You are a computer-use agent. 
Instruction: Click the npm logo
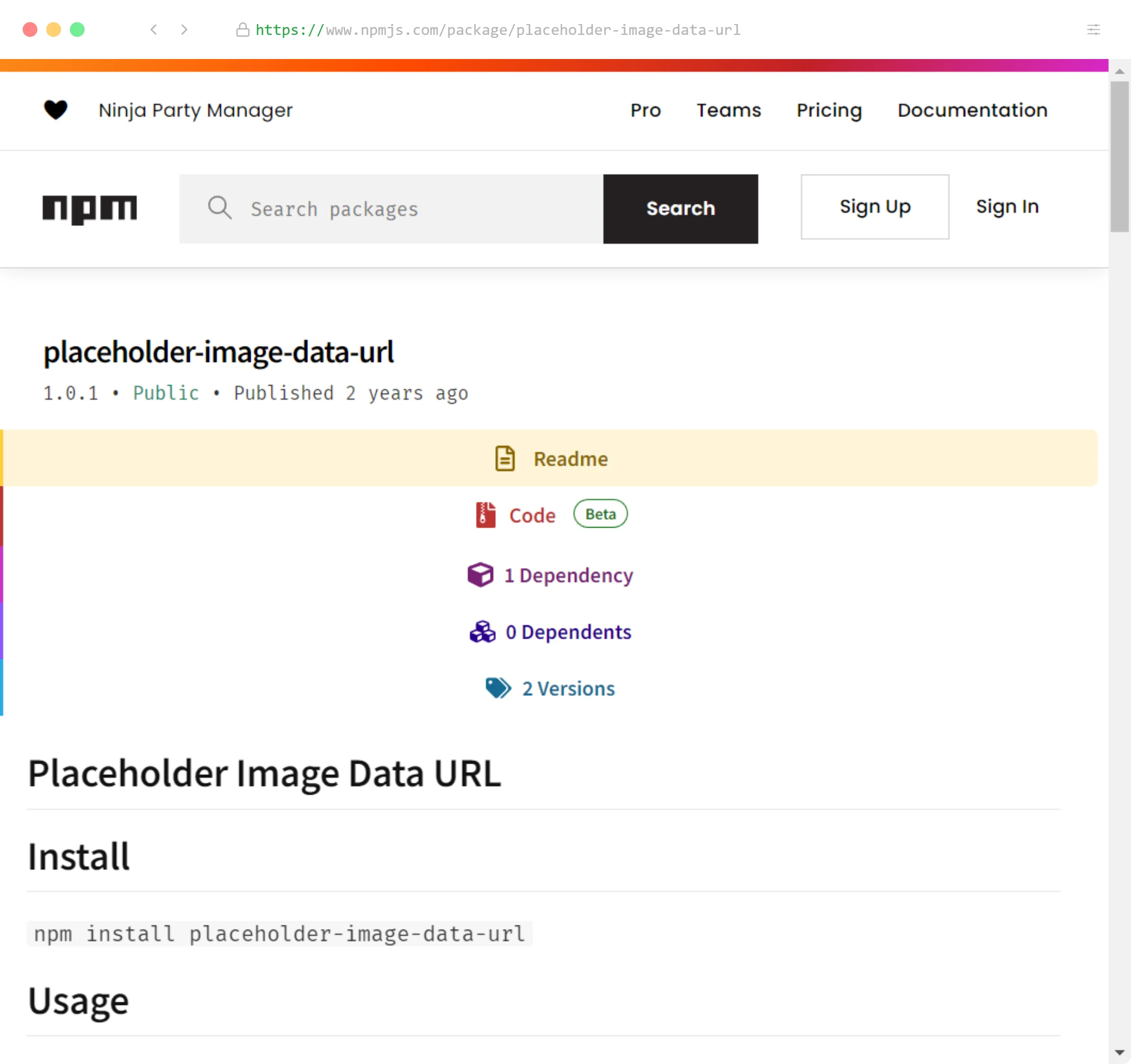[90, 209]
